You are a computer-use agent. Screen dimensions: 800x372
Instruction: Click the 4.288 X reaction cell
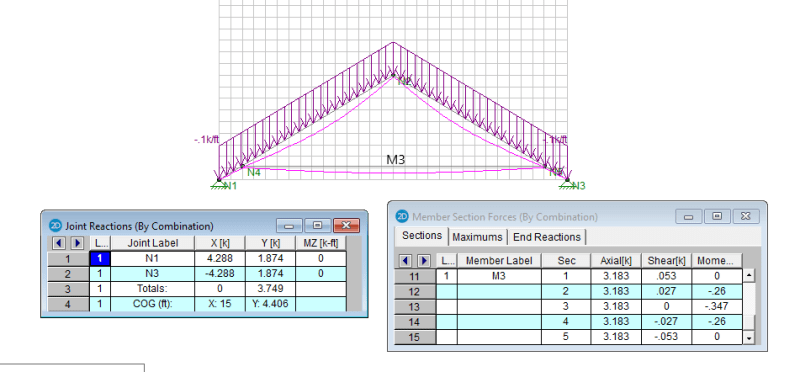(x=220, y=259)
